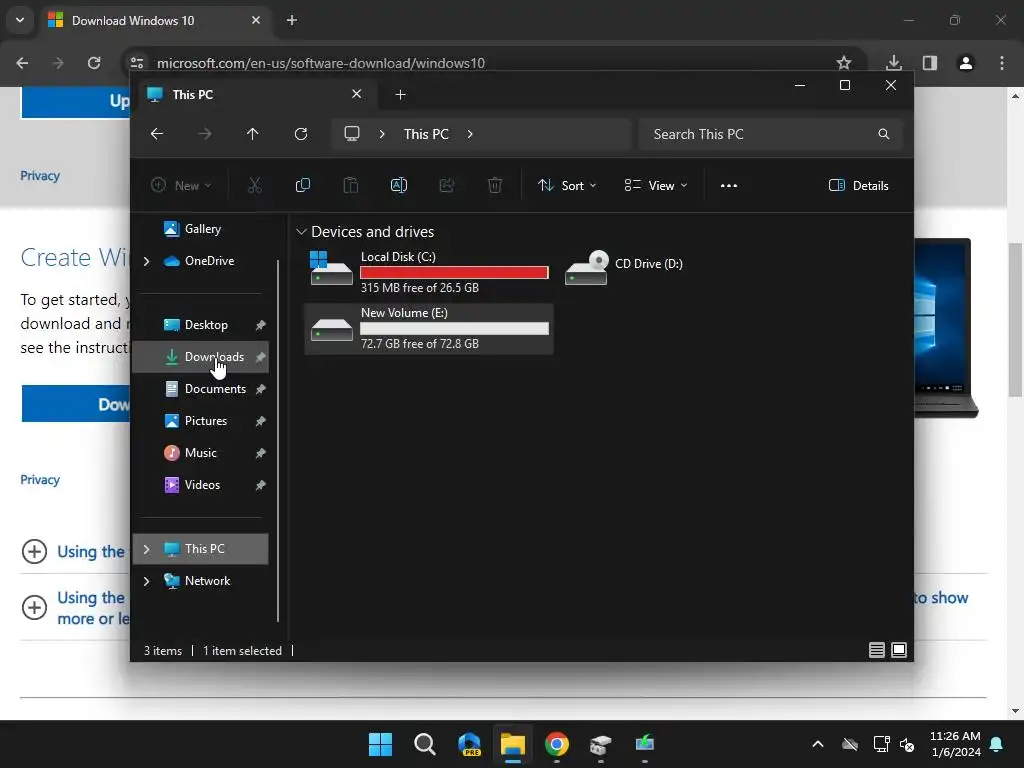Click the Chrome profile avatar icon
The width and height of the screenshot is (1024, 768).
pos(966,63)
